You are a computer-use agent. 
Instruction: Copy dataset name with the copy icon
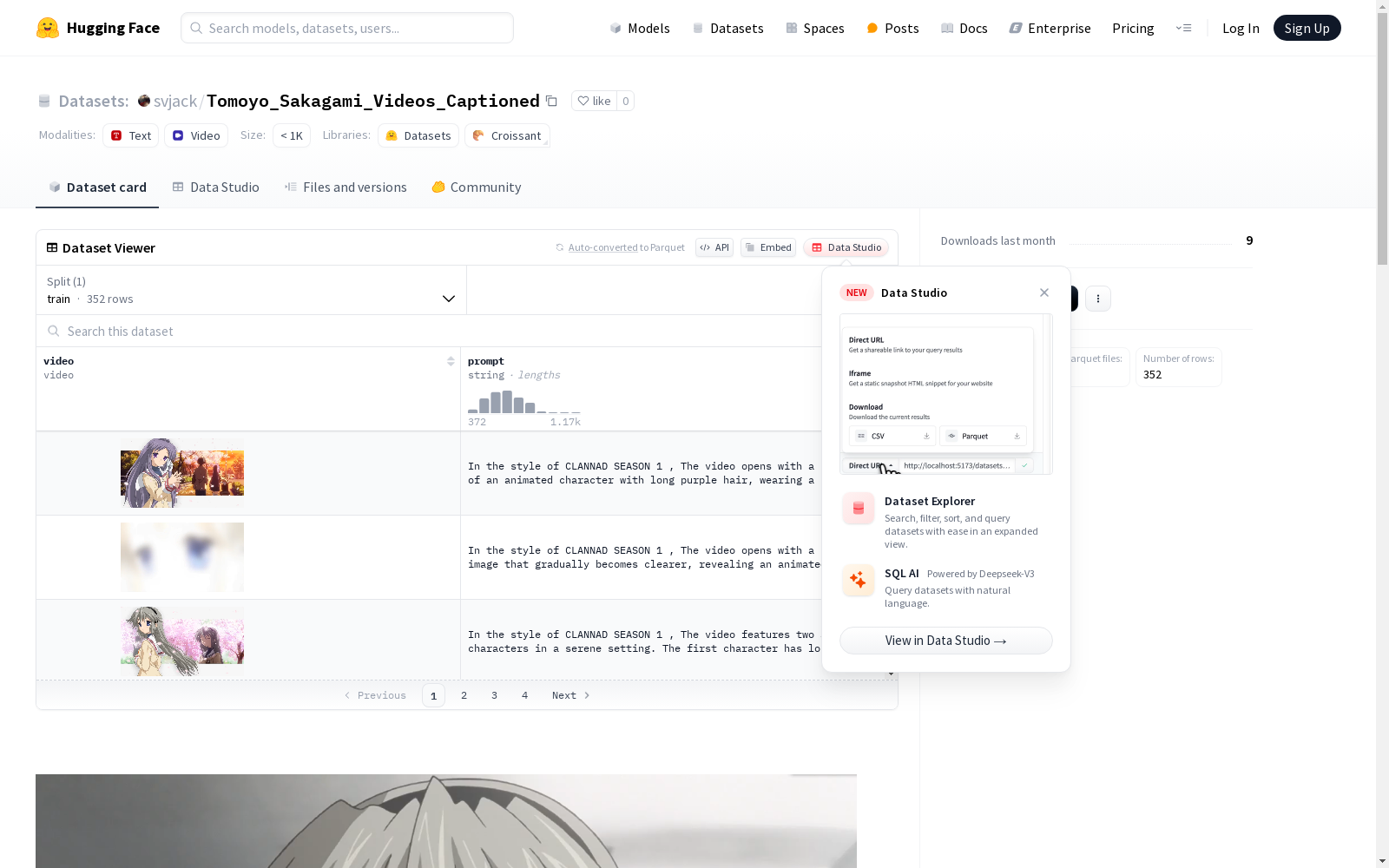pyautogui.click(x=551, y=101)
